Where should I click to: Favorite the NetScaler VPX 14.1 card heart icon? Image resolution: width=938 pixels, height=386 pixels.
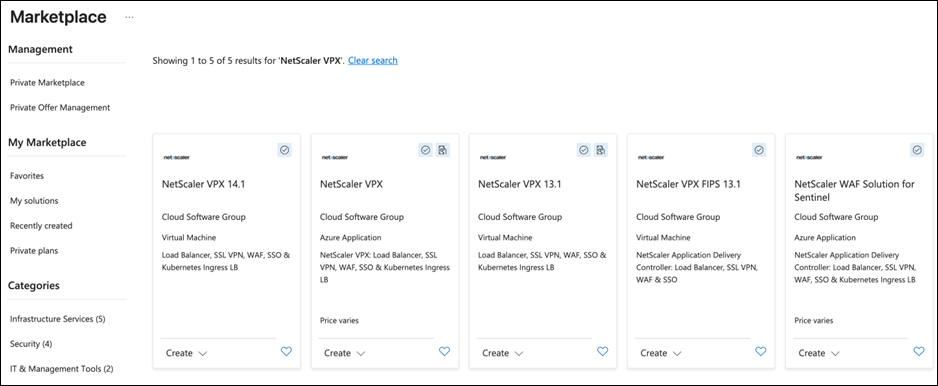[x=286, y=352]
